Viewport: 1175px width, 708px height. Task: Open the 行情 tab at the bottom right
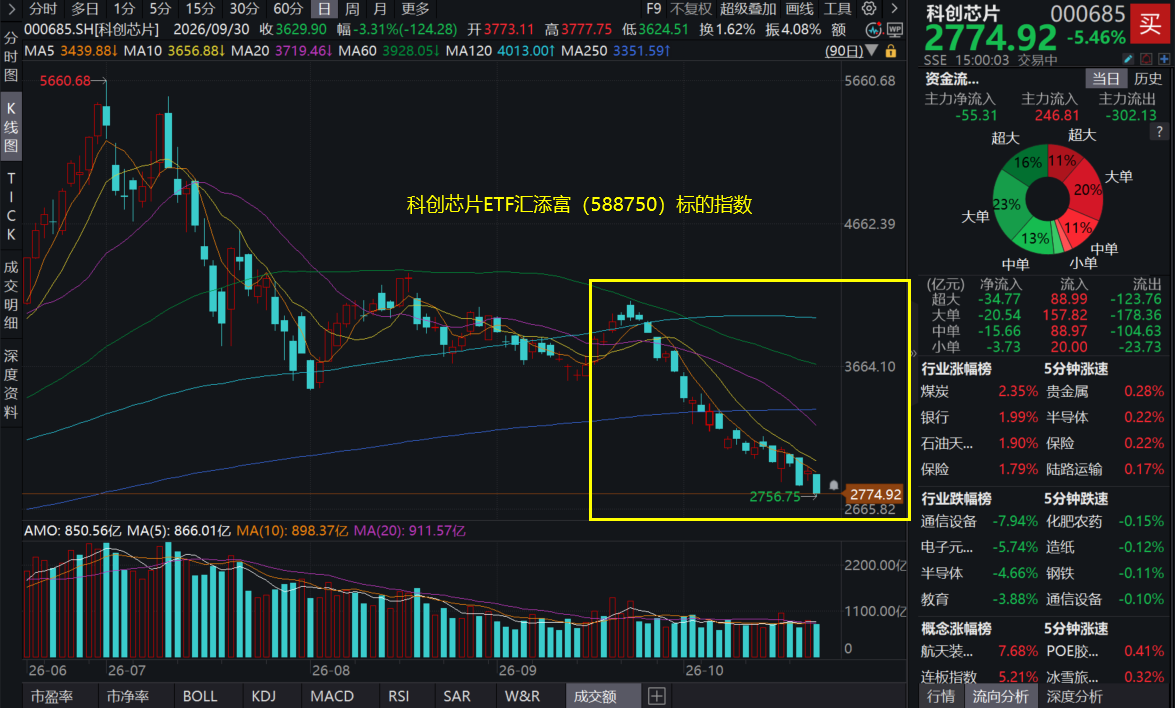941,696
